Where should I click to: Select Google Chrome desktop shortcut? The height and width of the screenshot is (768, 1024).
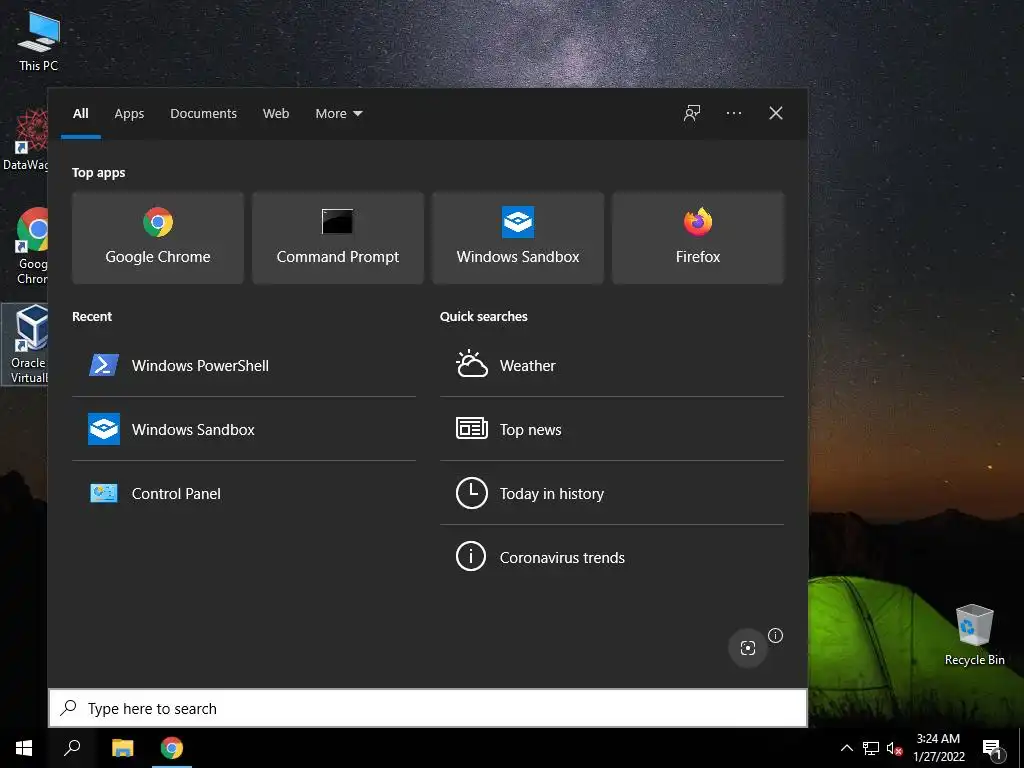[x=31, y=246]
